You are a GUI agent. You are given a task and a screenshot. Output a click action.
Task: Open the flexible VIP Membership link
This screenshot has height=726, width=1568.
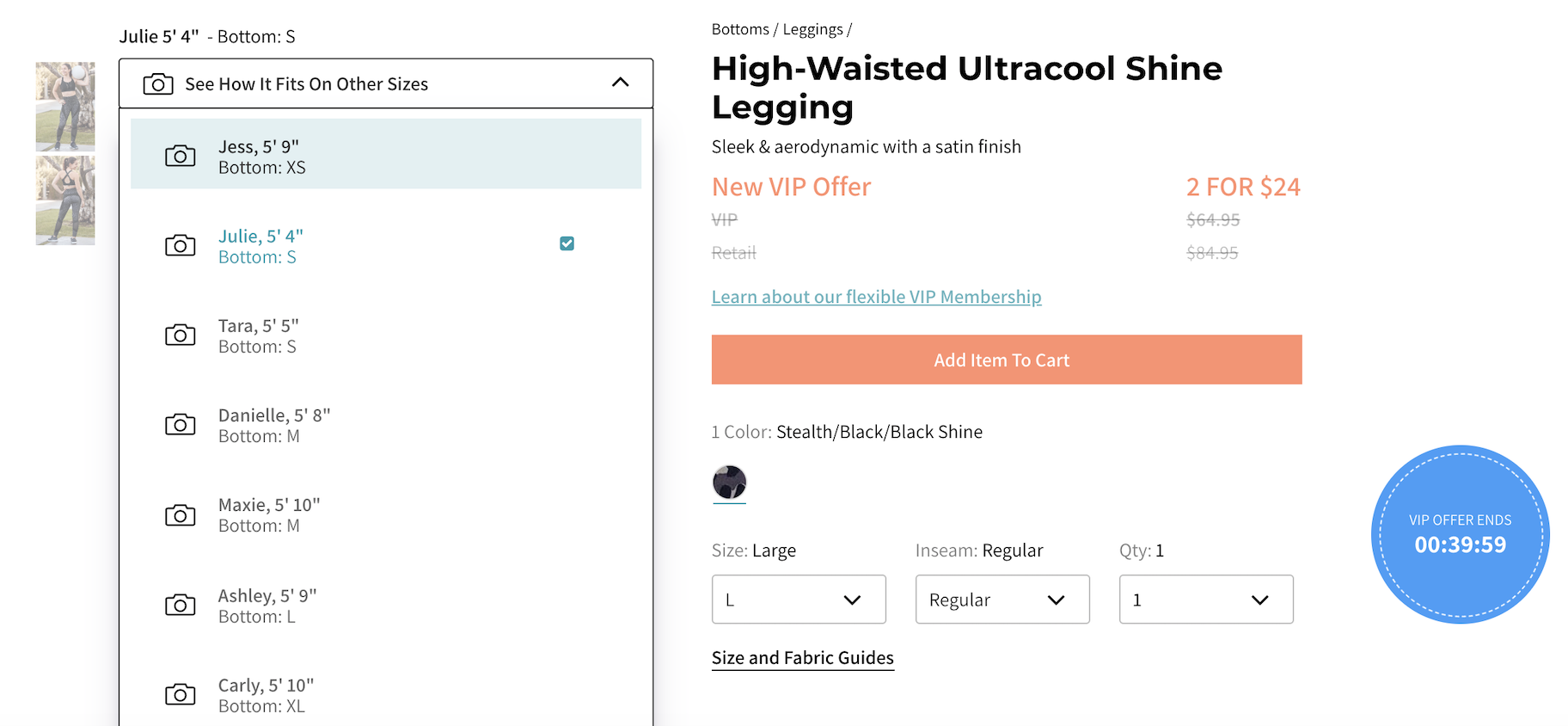click(876, 297)
